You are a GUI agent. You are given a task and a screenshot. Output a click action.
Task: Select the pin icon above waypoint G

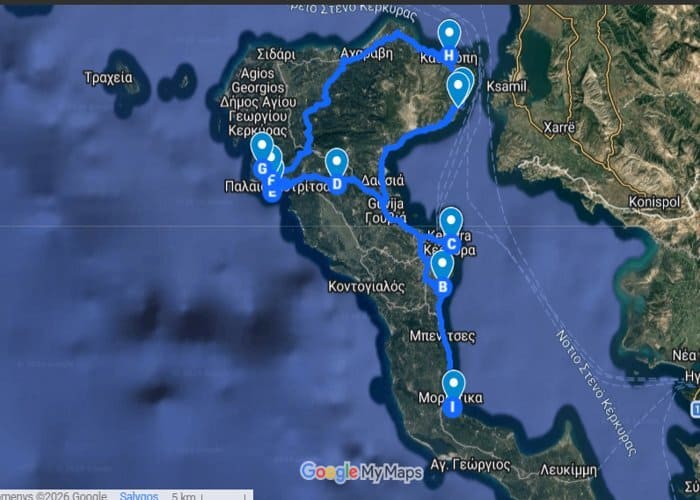[262, 147]
